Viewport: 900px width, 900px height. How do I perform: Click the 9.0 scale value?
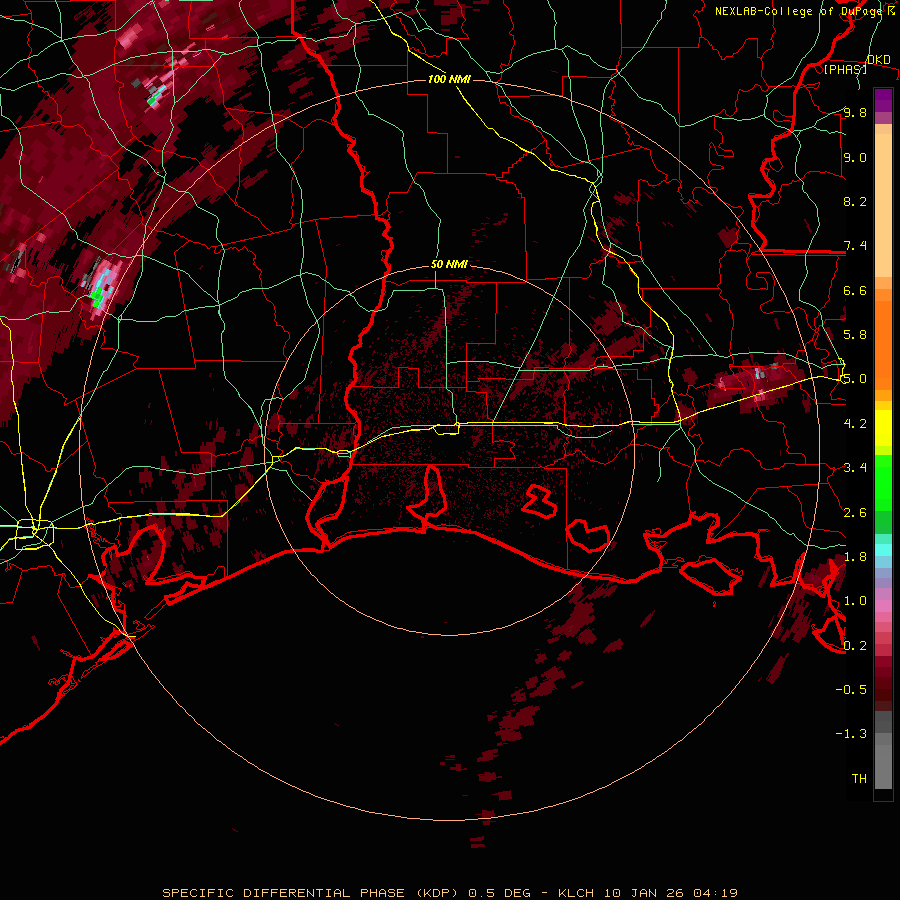click(x=855, y=157)
